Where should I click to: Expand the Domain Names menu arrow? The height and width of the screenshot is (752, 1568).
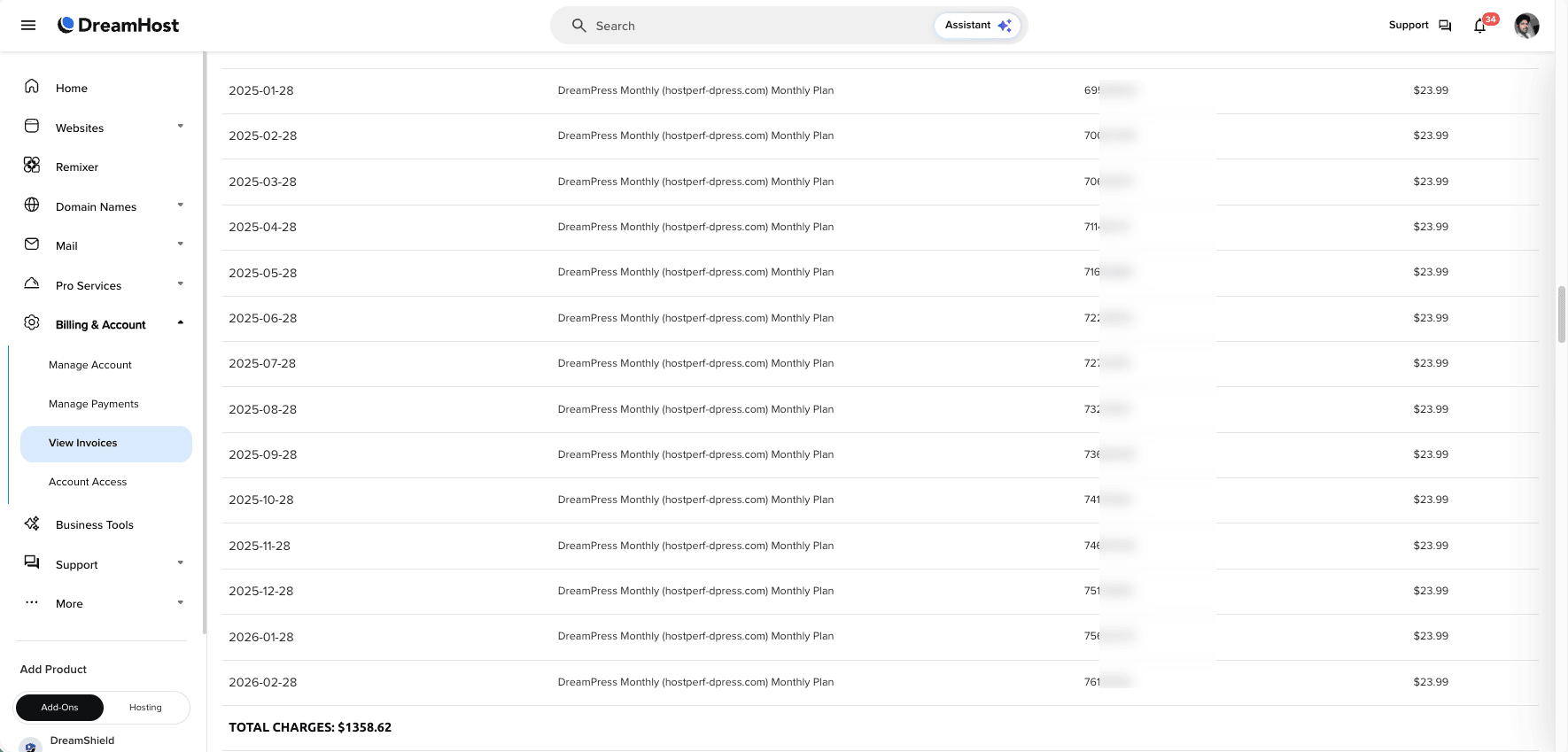click(x=181, y=205)
